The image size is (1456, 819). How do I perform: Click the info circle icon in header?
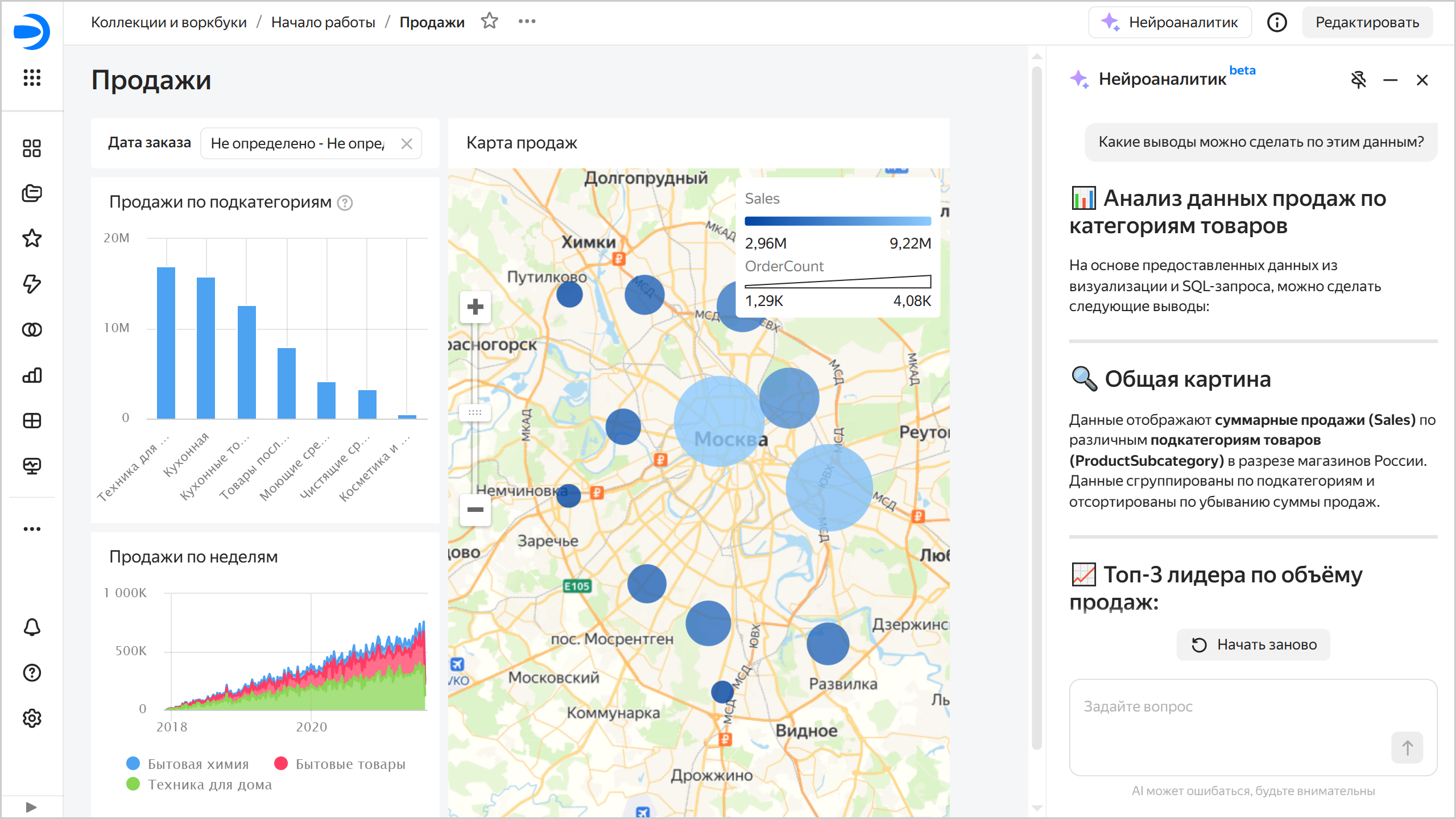(1277, 22)
